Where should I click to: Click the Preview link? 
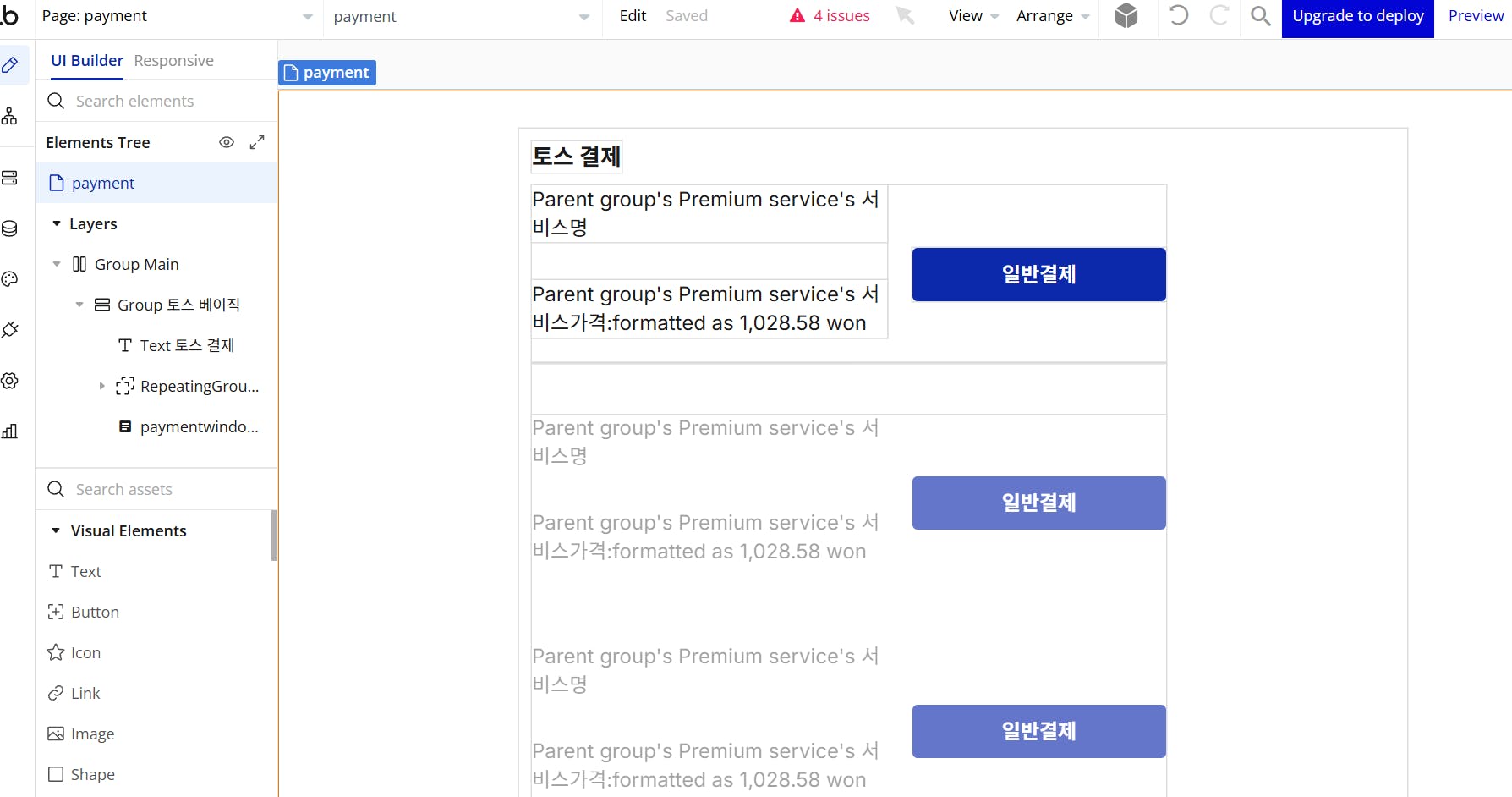tap(1476, 16)
